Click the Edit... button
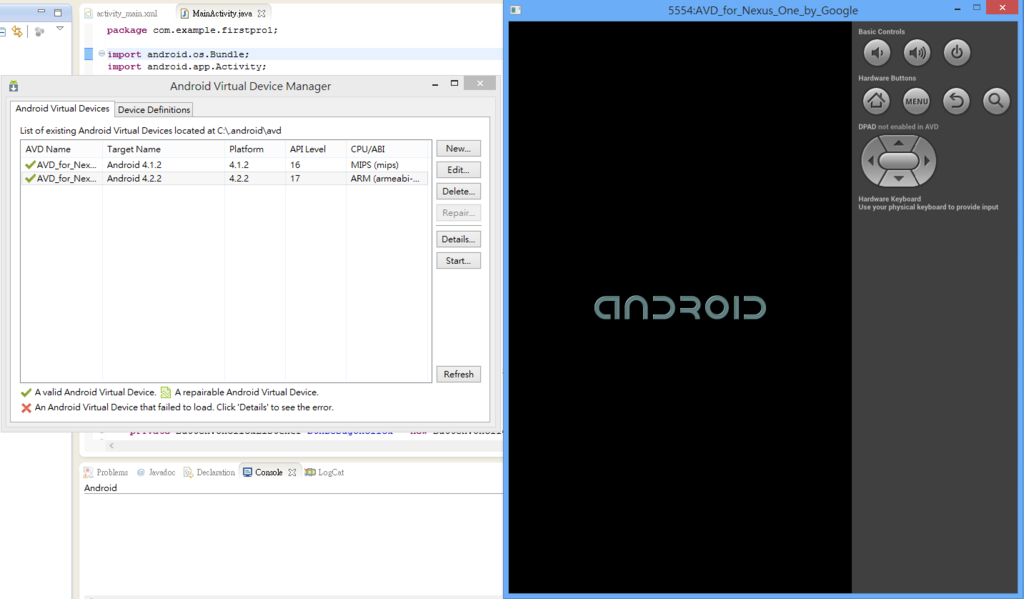The width and height of the screenshot is (1024, 599). (x=458, y=170)
